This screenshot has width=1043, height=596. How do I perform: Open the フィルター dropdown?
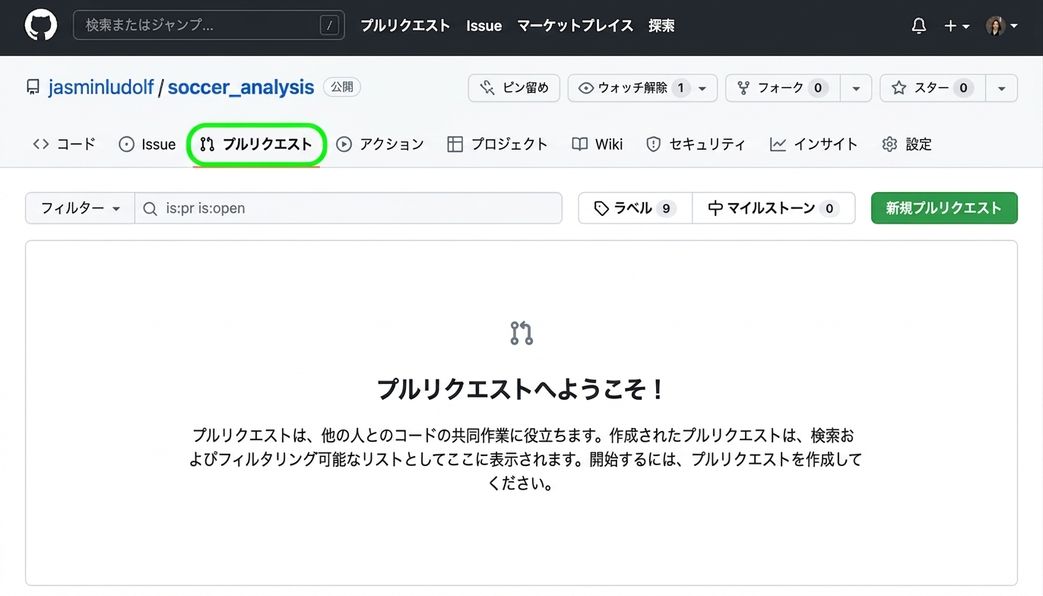click(80, 208)
